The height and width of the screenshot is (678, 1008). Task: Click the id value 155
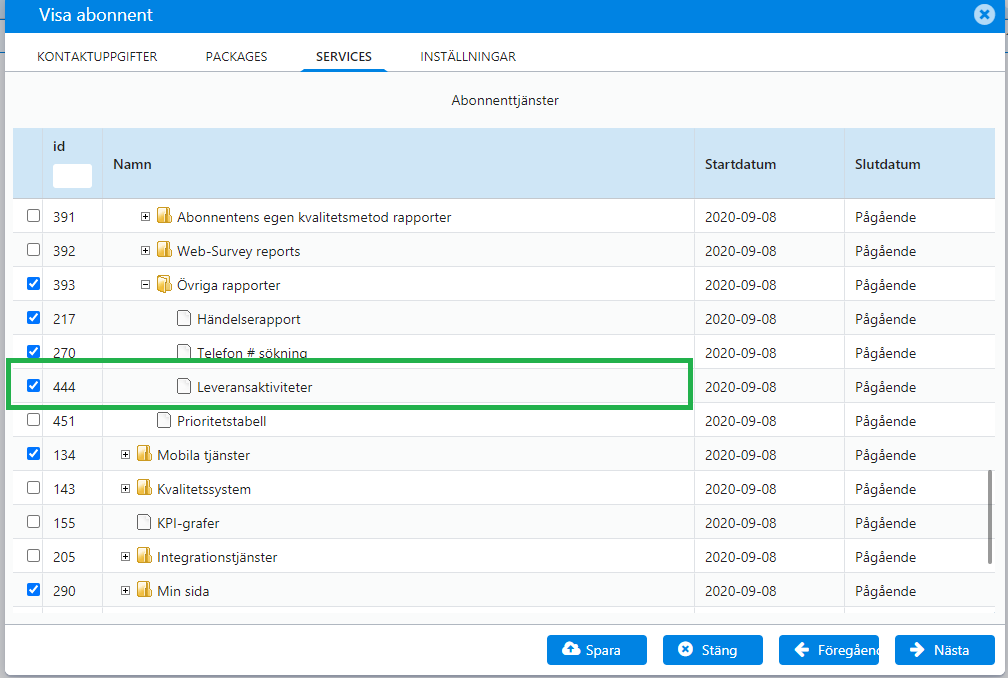[64, 523]
